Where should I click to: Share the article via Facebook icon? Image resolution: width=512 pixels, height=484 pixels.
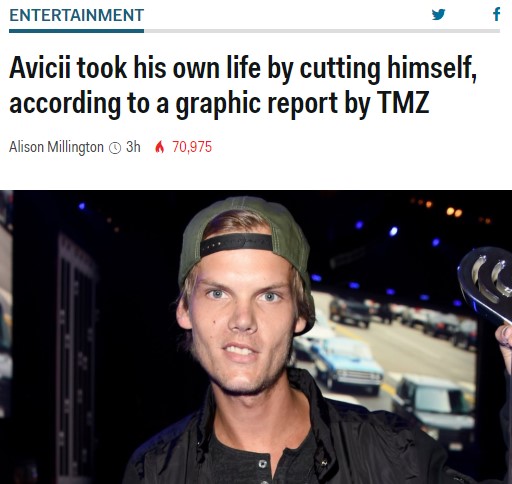[x=497, y=15]
